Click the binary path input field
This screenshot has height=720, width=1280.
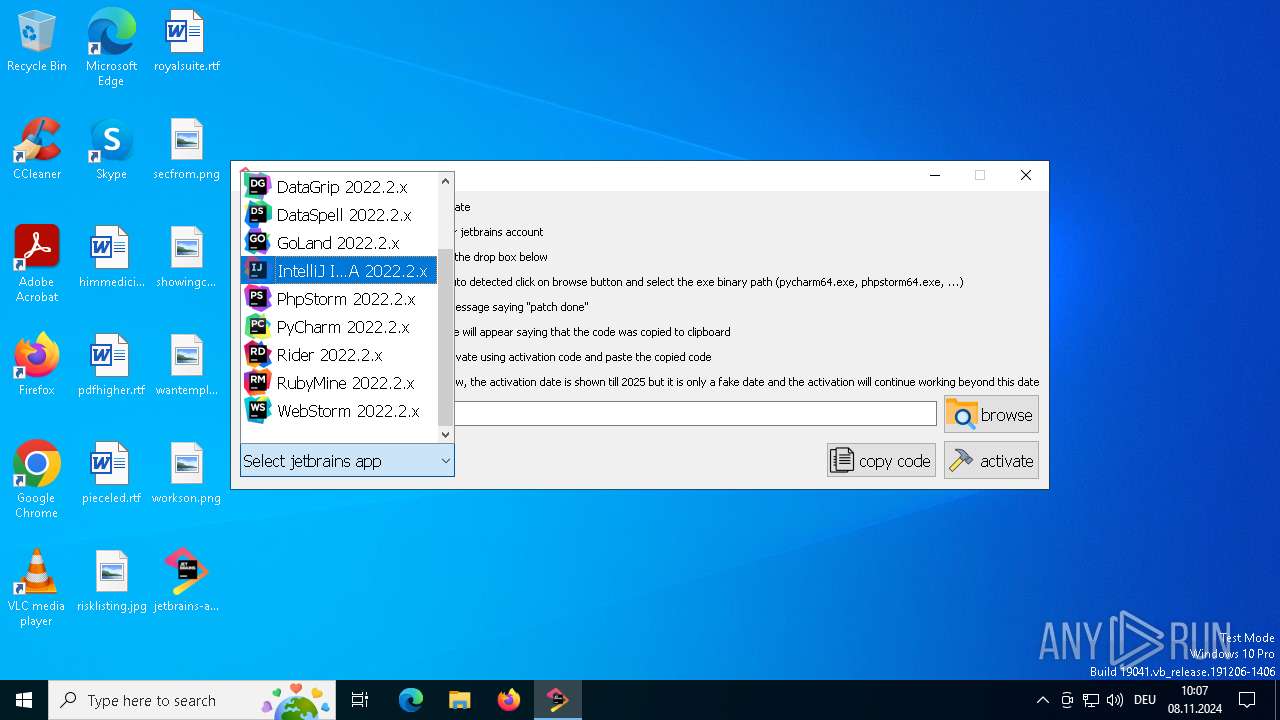(x=695, y=414)
